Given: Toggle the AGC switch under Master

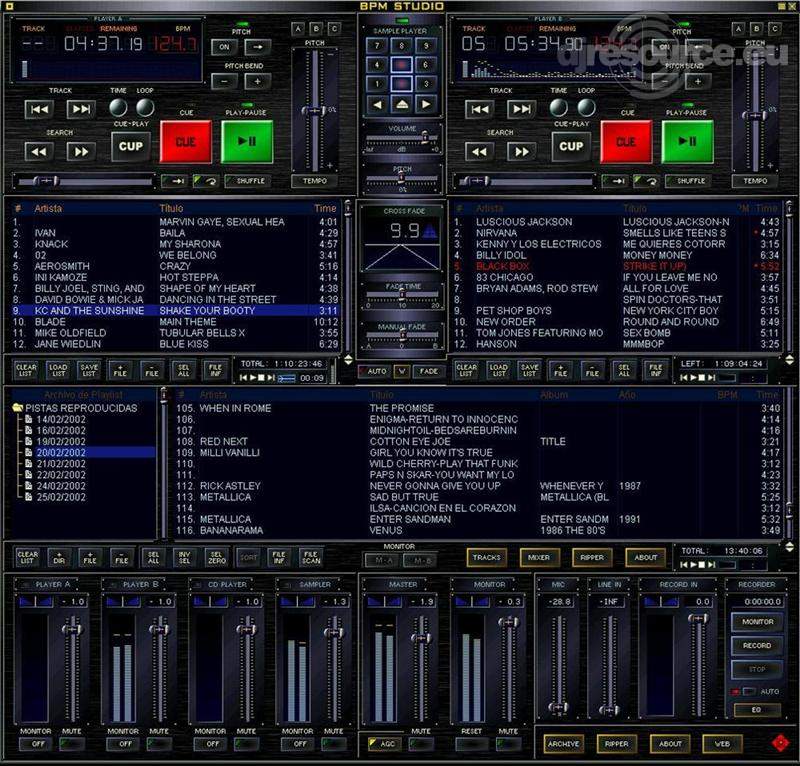Looking at the screenshot, I should coord(383,744).
